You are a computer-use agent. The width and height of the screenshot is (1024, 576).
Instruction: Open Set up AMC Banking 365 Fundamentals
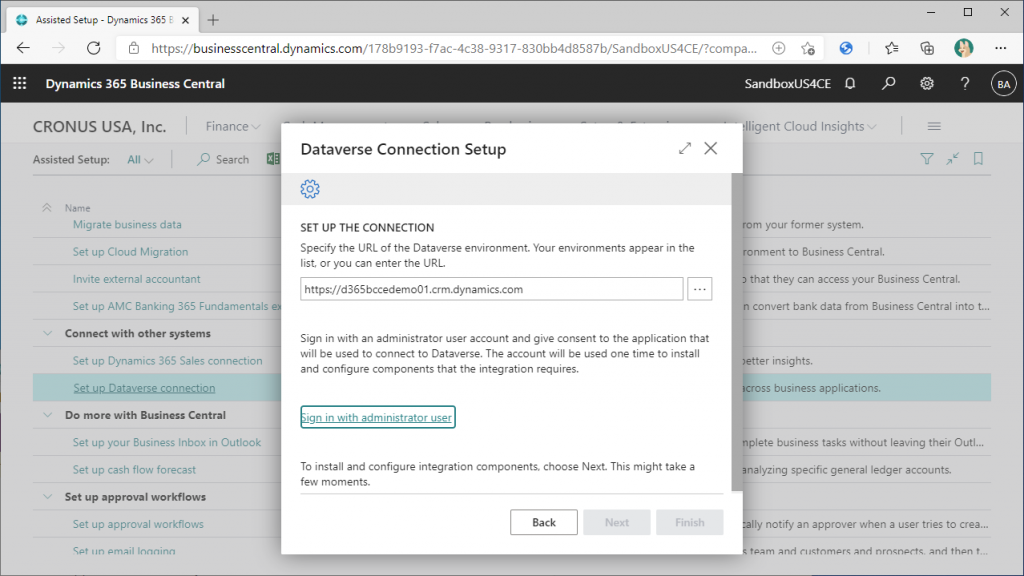(x=176, y=306)
